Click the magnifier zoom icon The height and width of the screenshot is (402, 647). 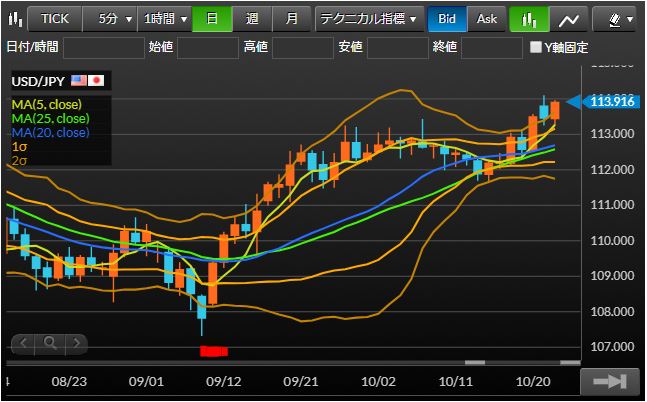tap(50, 343)
